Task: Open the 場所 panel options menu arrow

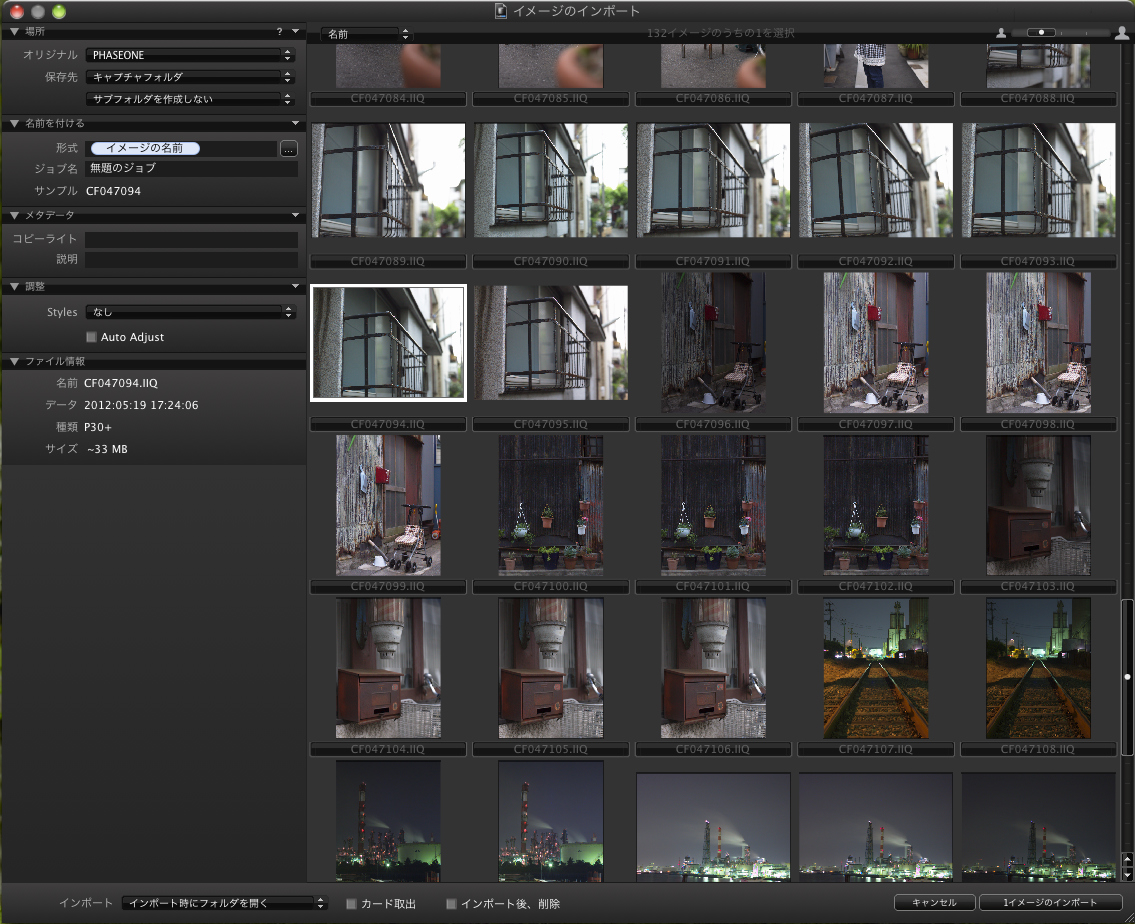Action: 295,32
